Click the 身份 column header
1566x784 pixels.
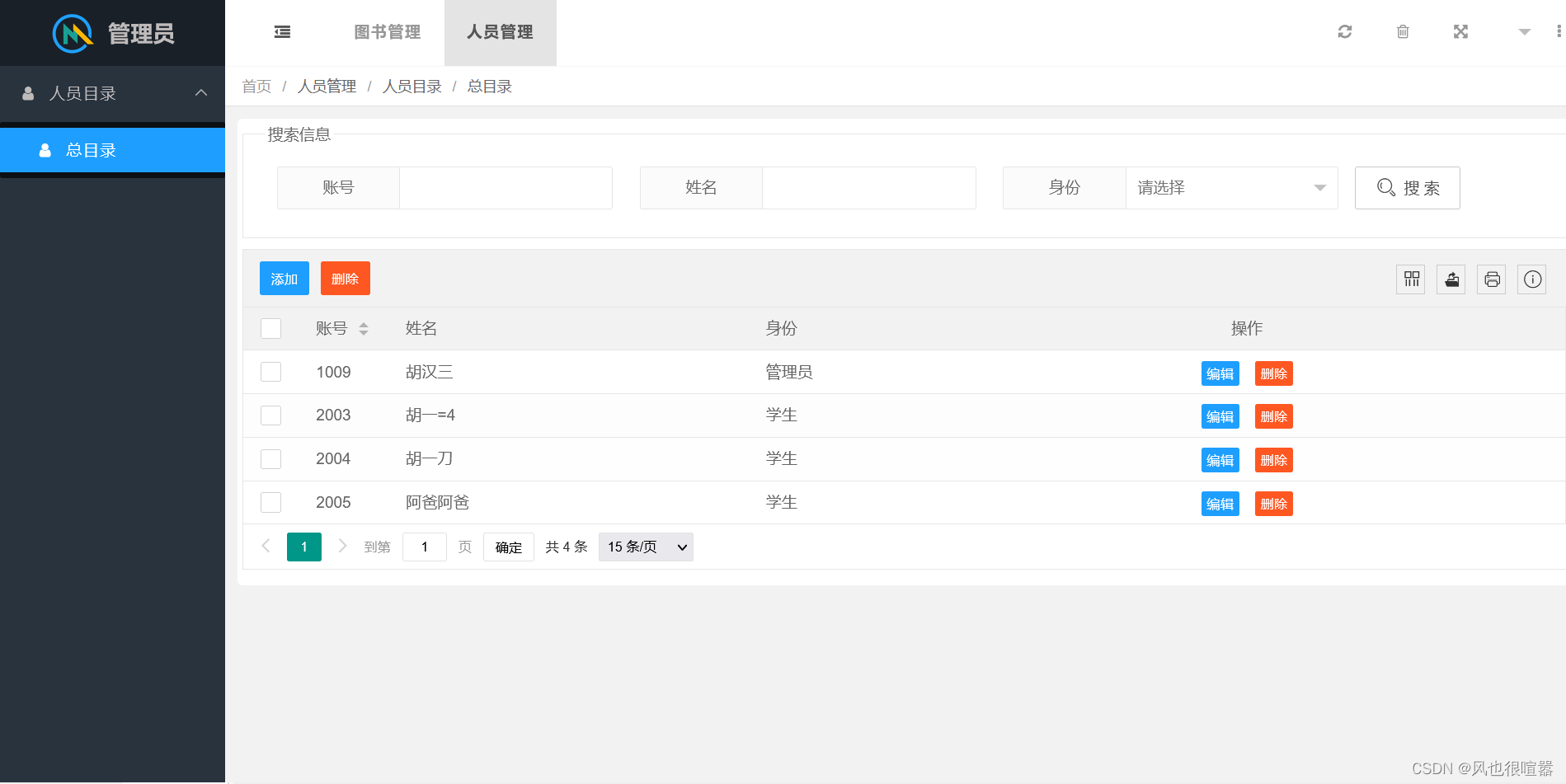click(x=781, y=328)
